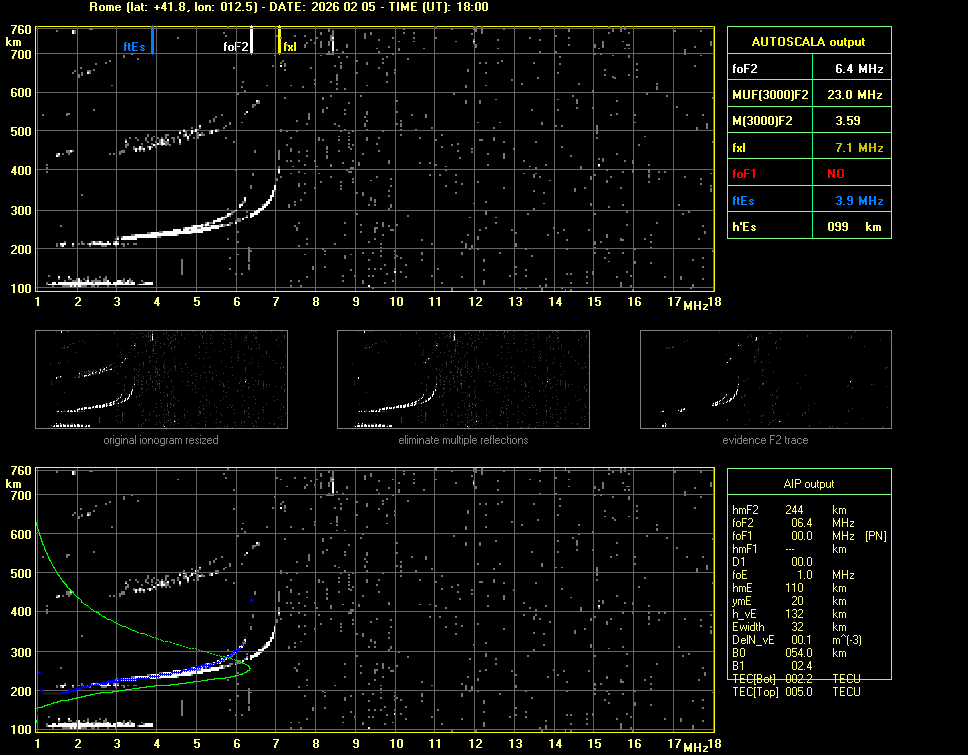968x755 pixels.
Task: Select the original ionogram resized thumbnail
Action: (160, 380)
